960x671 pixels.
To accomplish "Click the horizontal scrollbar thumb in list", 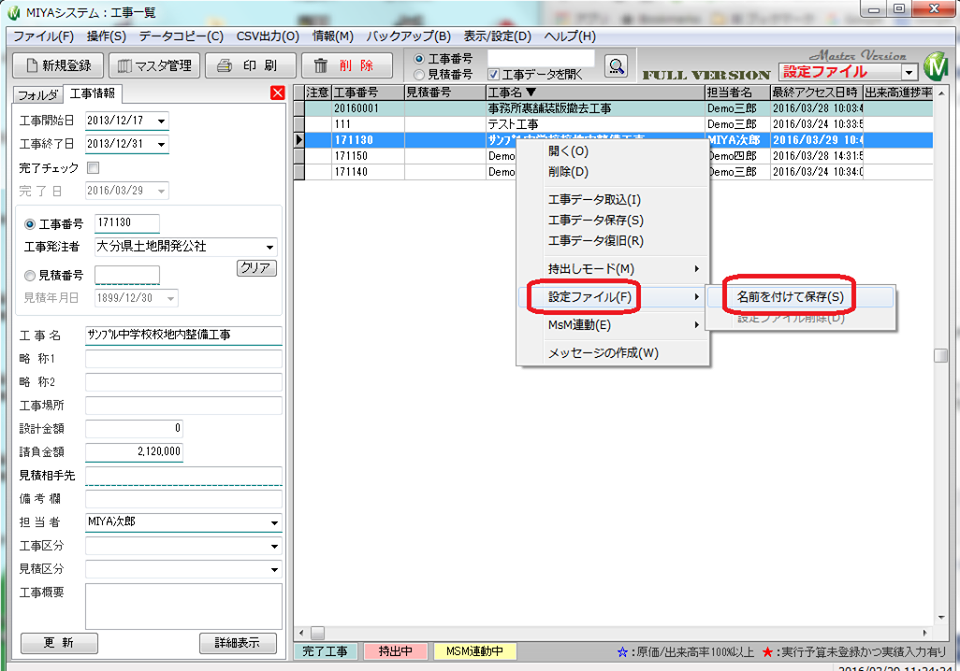I will click(x=317, y=632).
